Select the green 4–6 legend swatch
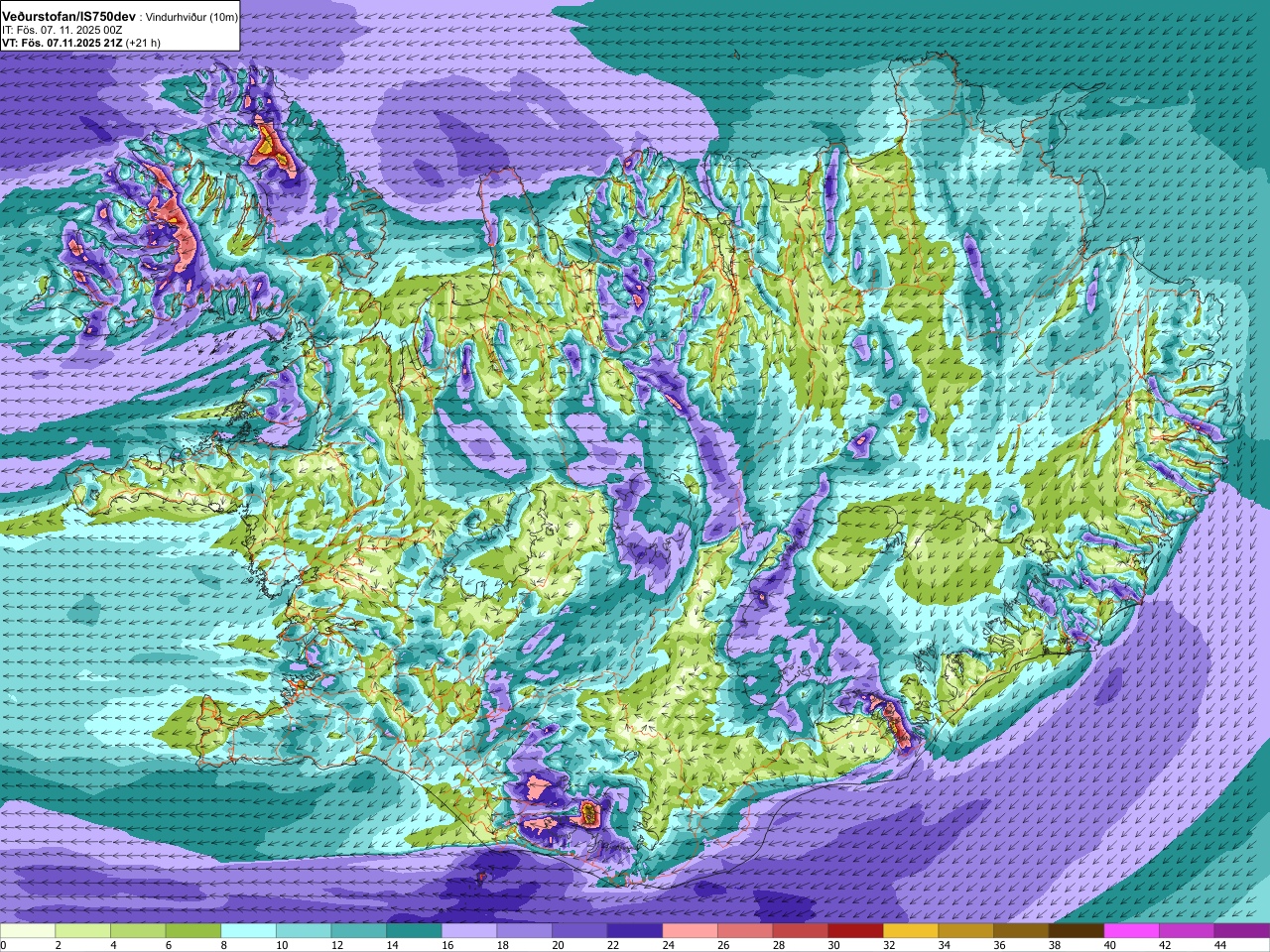The width and height of the screenshot is (1270, 952). [x=138, y=931]
